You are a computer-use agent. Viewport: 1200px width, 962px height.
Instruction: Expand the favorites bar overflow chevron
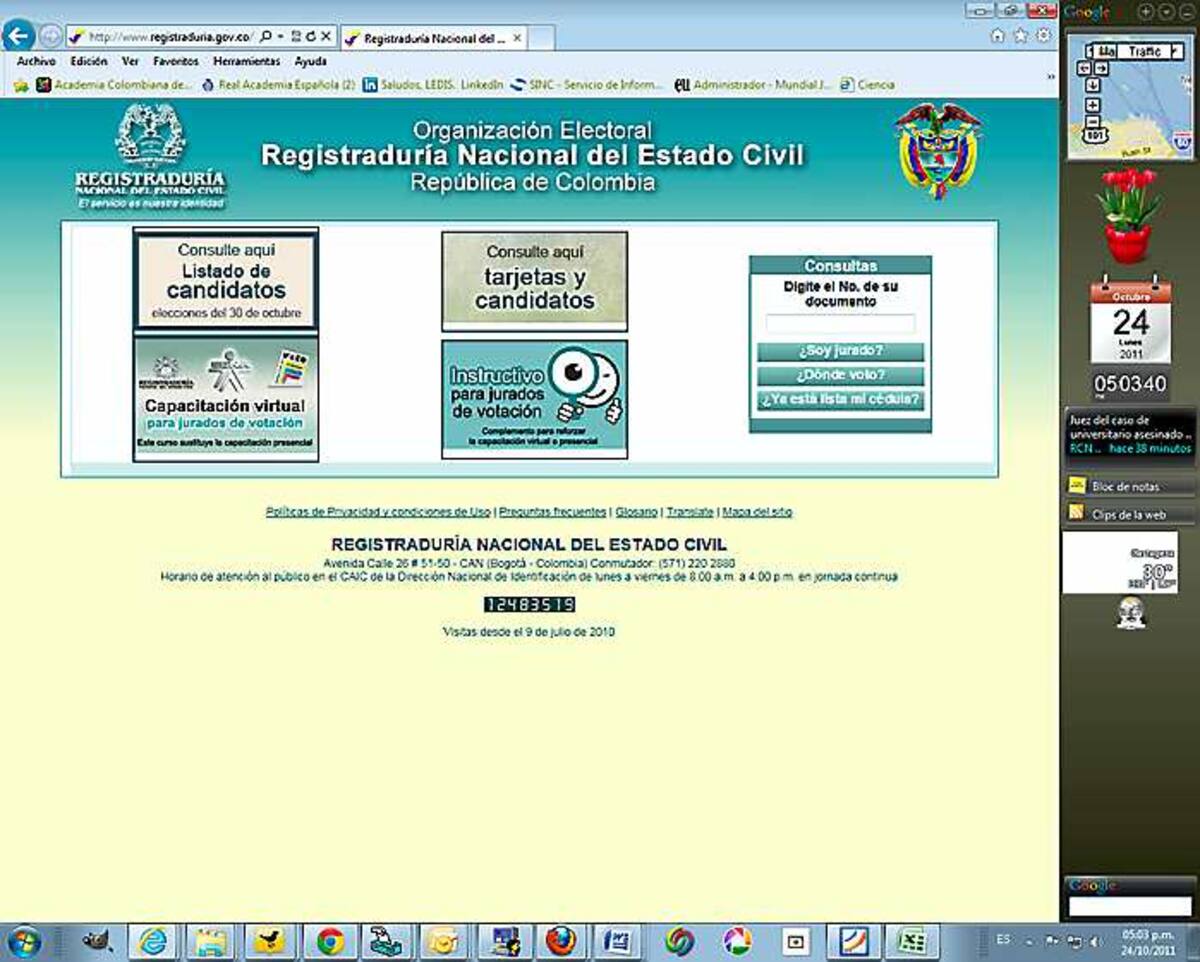click(x=1051, y=77)
